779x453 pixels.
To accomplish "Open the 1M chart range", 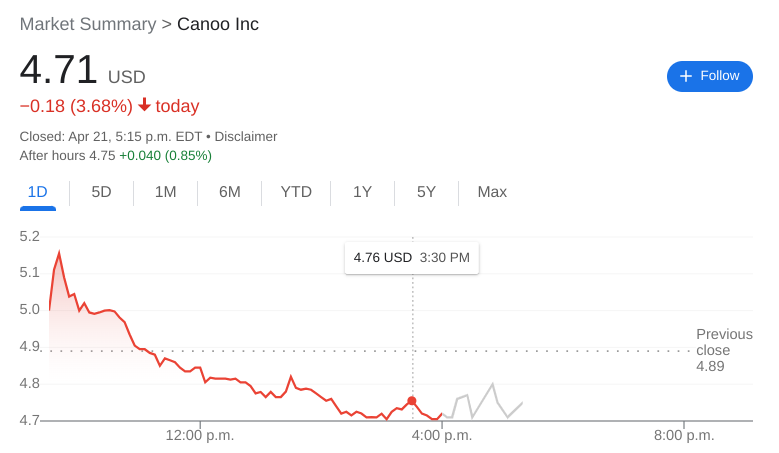I will coord(165,192).
